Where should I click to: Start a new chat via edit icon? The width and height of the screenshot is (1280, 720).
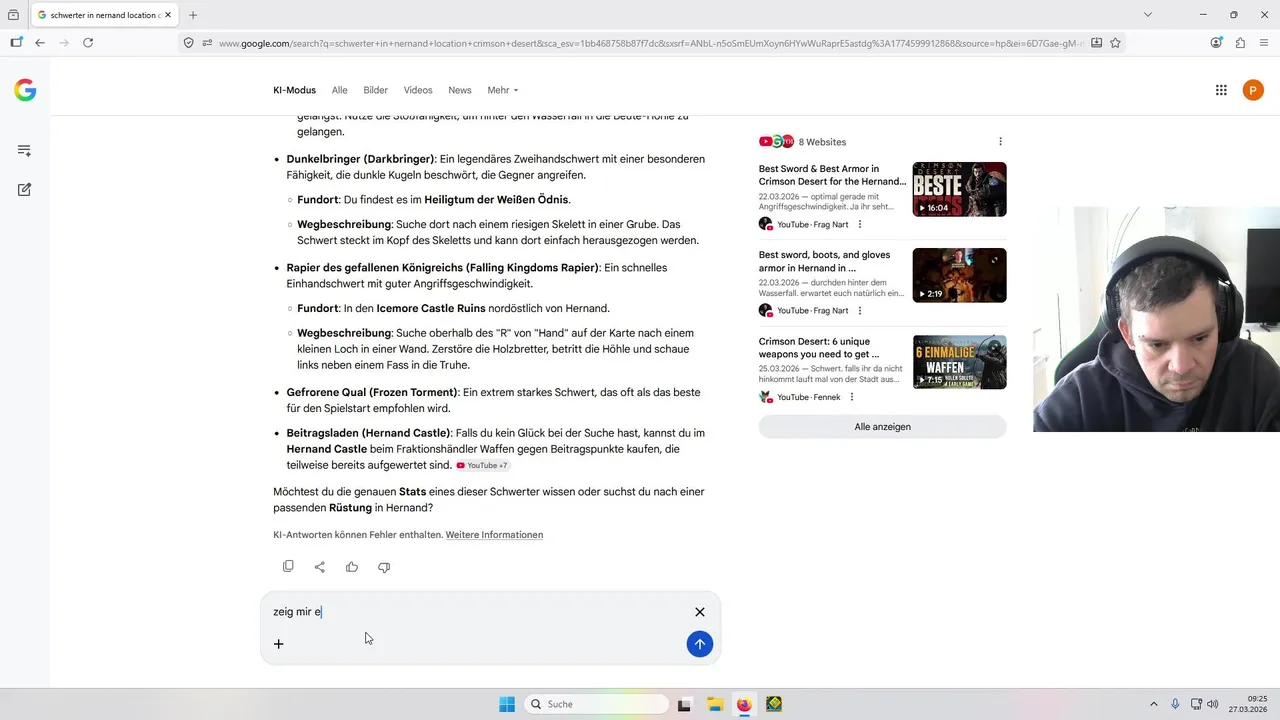(24, 189)
